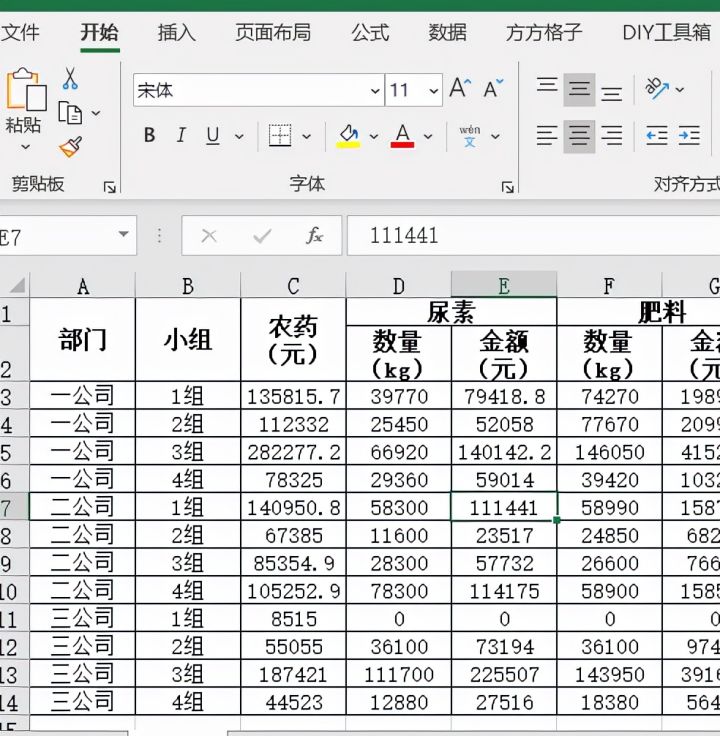
Task: Open the font size dropdown
Action: pos(434,90)
